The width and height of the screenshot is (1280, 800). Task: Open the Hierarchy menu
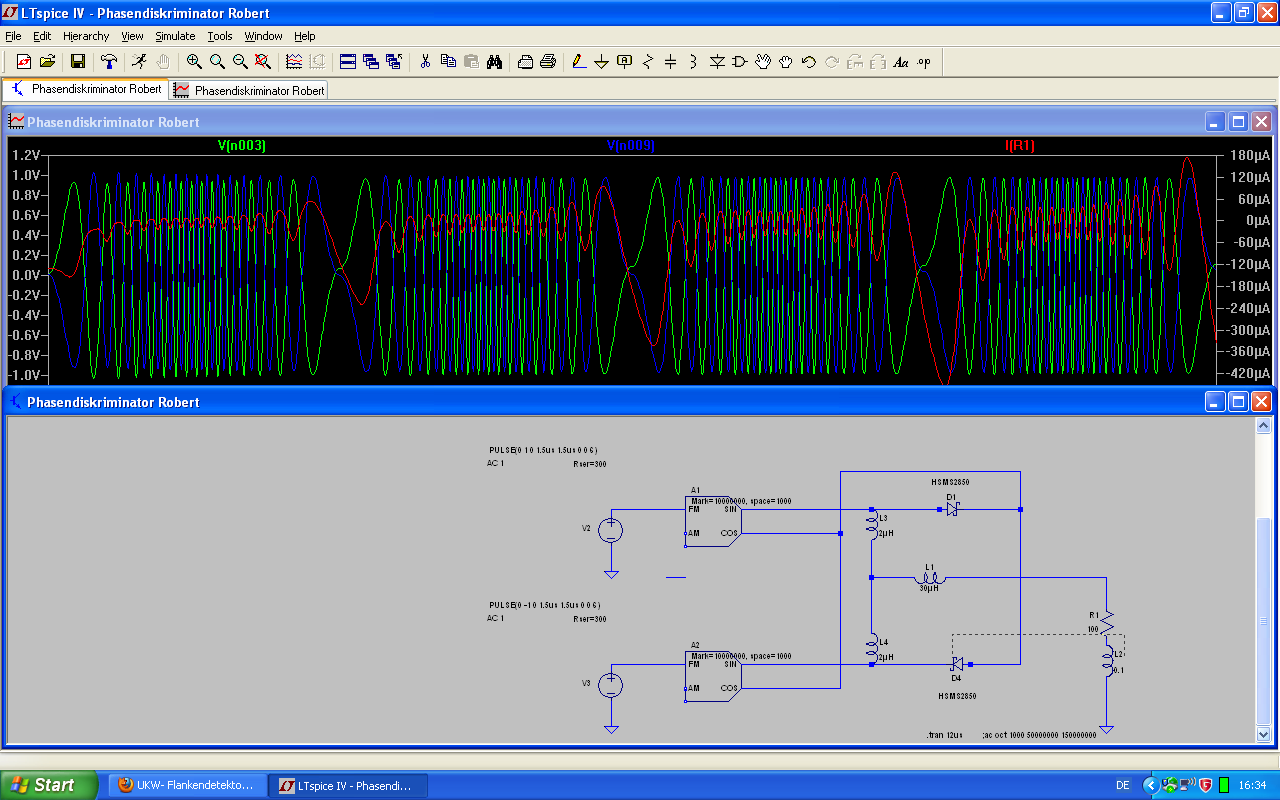(86, 36)
